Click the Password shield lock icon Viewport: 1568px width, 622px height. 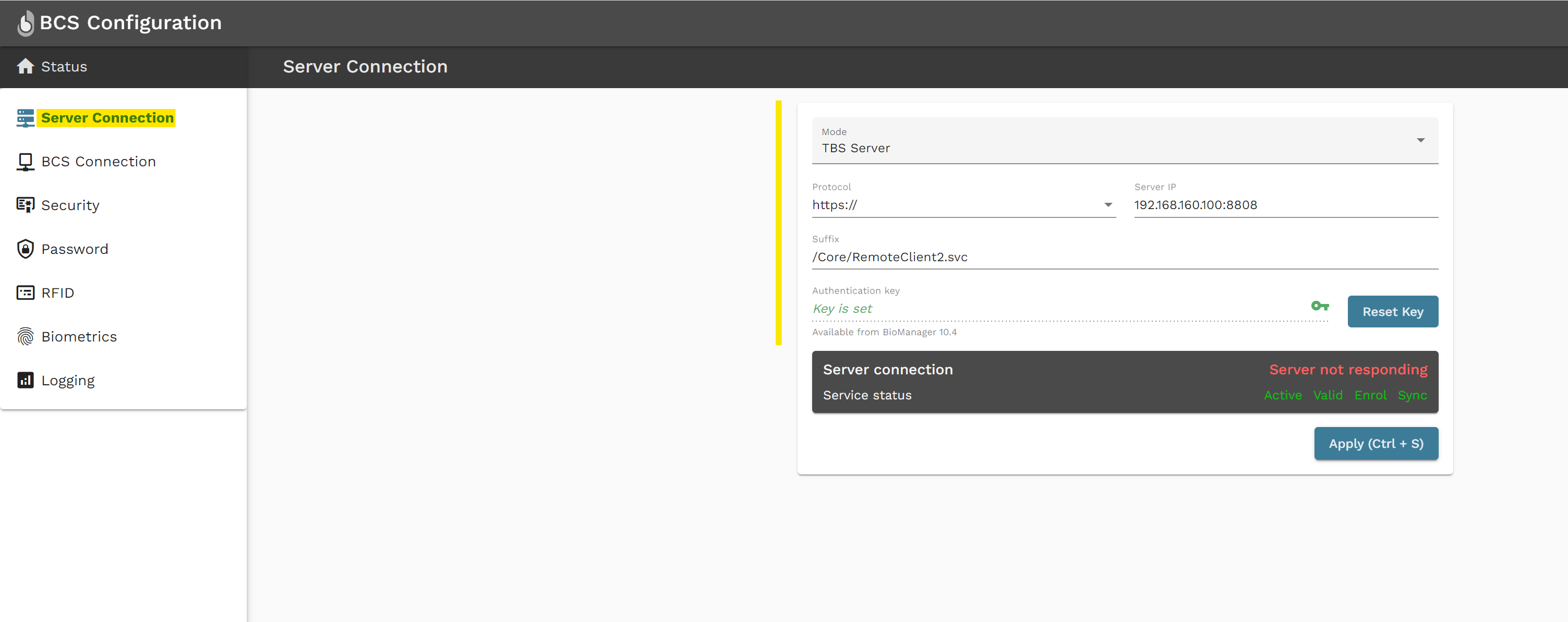click(26, 249)
